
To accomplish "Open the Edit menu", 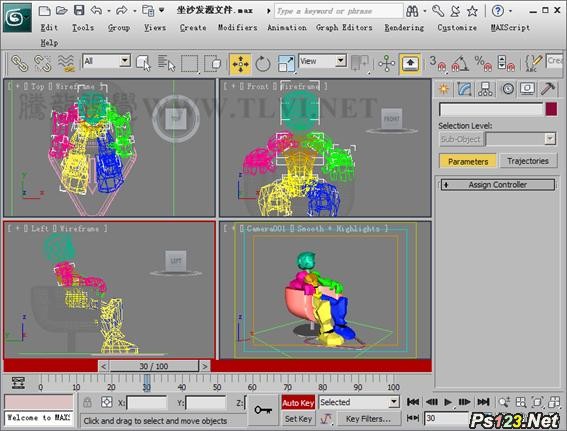I will click(49, 27).
